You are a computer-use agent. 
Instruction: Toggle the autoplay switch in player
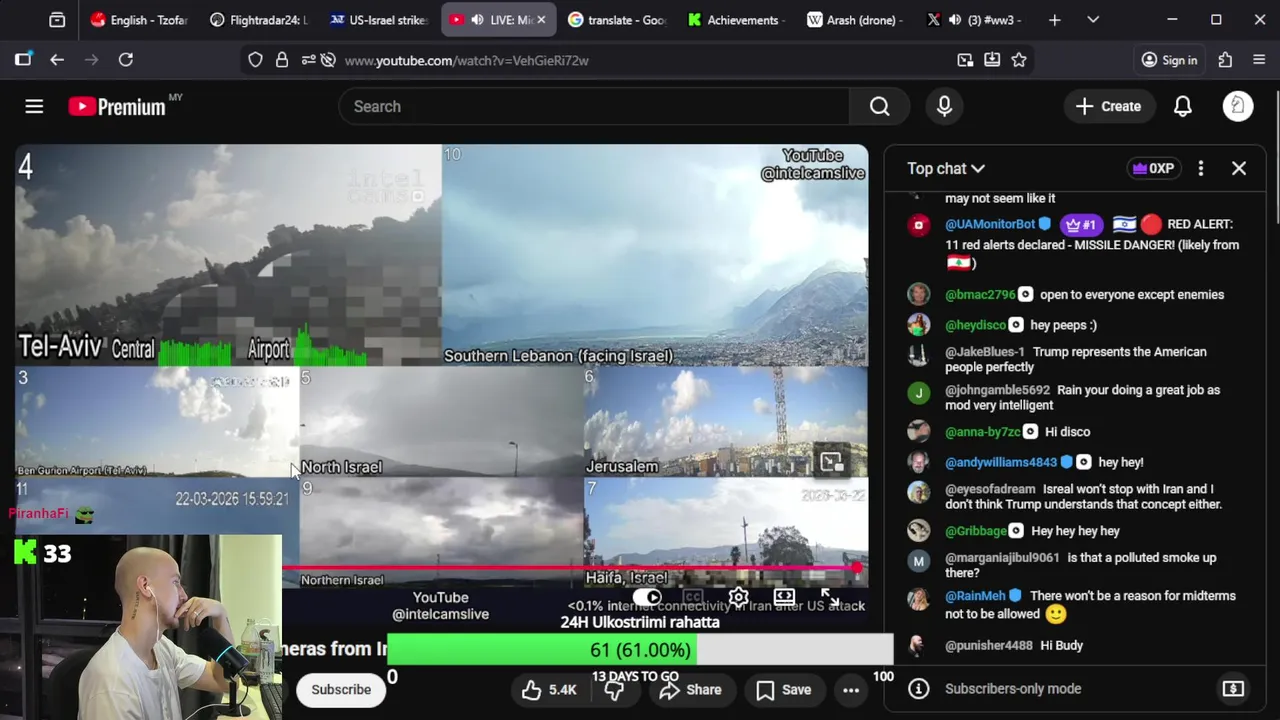[x=647, y=597]
